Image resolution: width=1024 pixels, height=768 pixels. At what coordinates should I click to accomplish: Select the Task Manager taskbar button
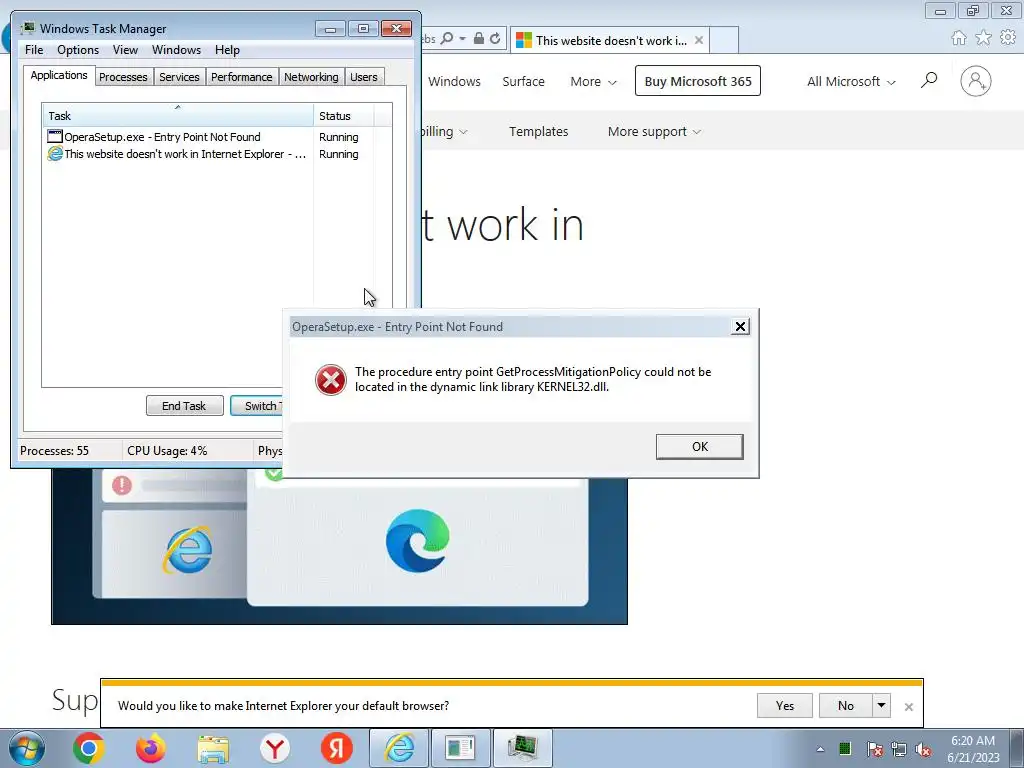(x=522, y=748)
